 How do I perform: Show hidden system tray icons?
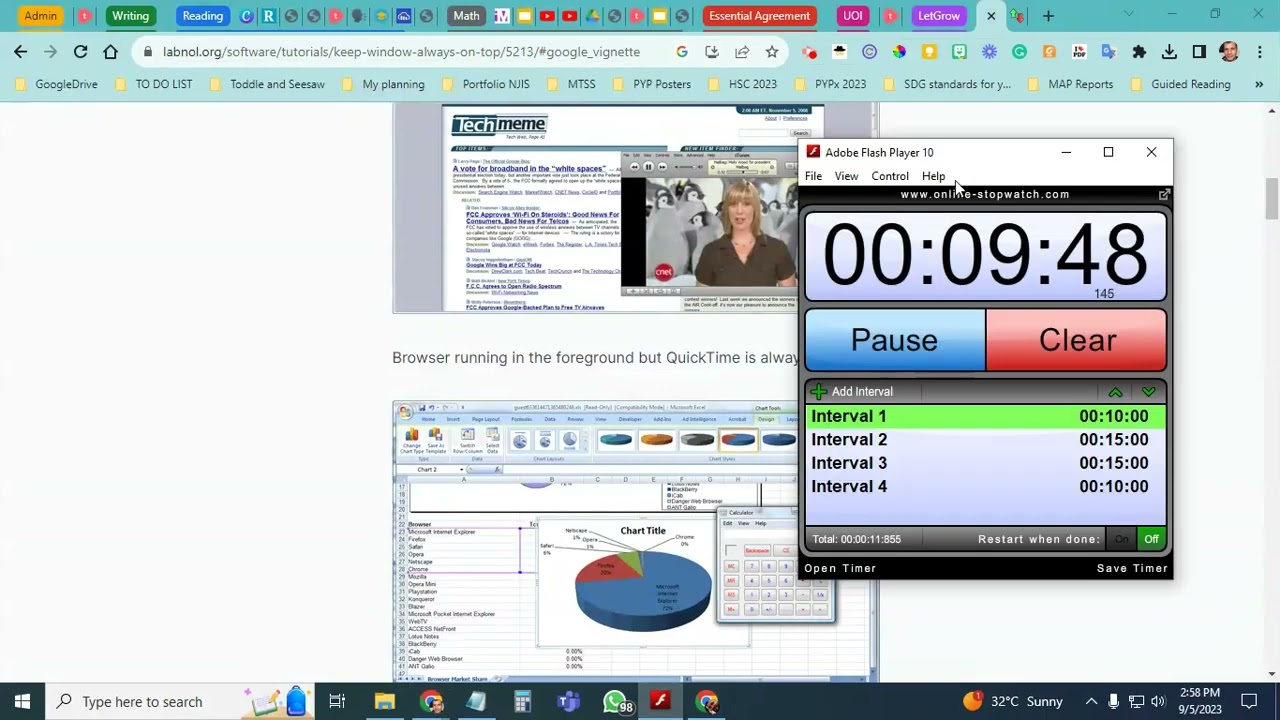click(1091, 701)
